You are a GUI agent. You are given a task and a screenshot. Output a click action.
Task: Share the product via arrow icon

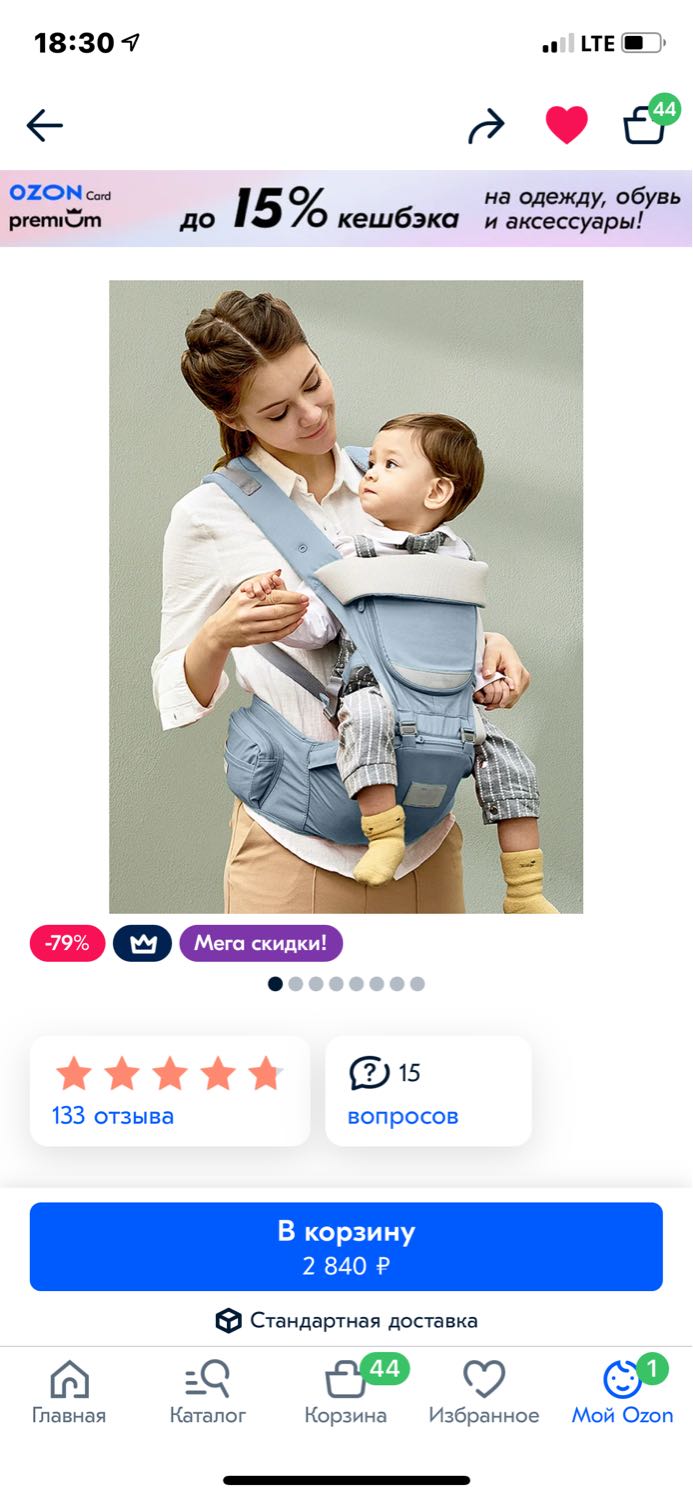487,126
